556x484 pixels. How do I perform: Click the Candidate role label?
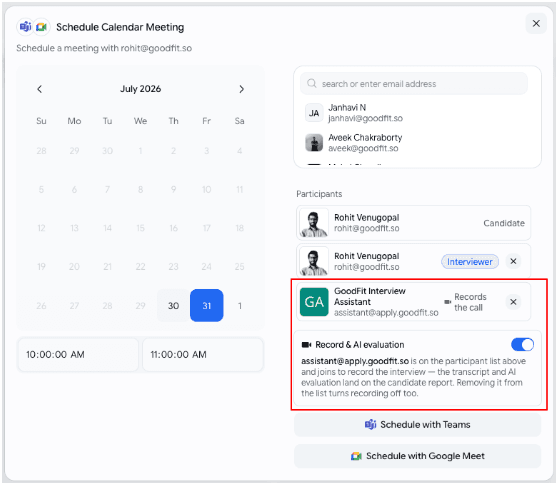[x=504, y=223]
